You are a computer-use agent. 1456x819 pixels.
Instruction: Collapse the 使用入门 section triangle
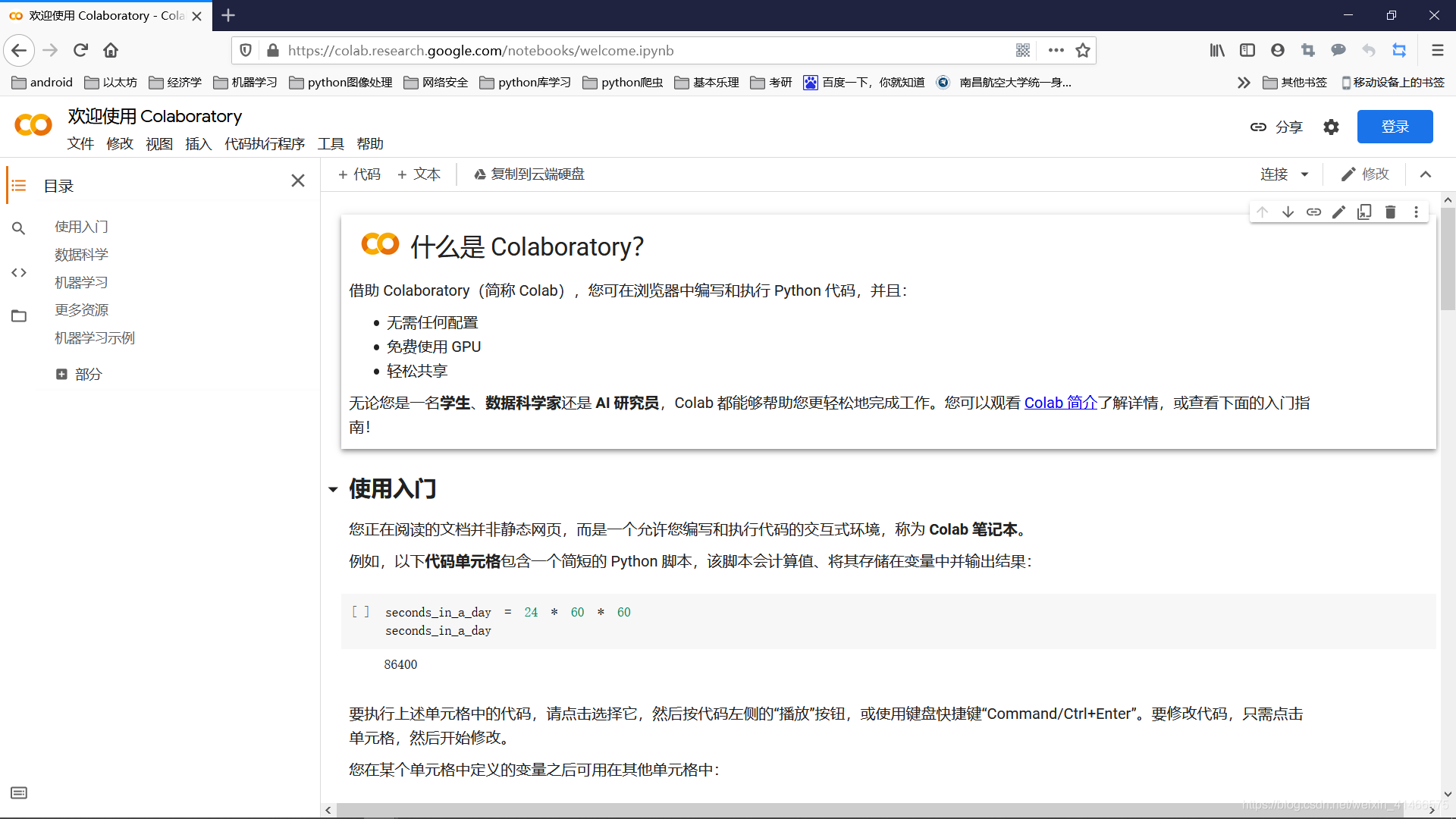point(333,489)
